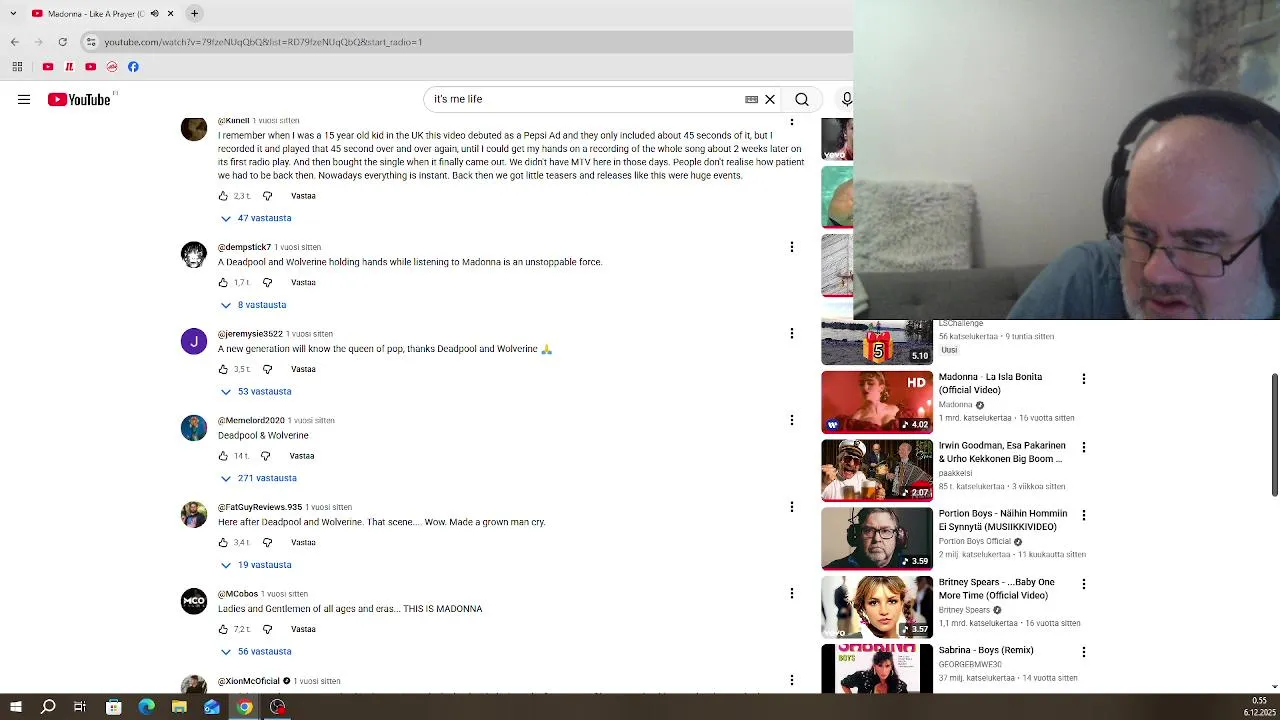
Task: Click the page vertical scrollbar thumb
Action: (1274, 435)
